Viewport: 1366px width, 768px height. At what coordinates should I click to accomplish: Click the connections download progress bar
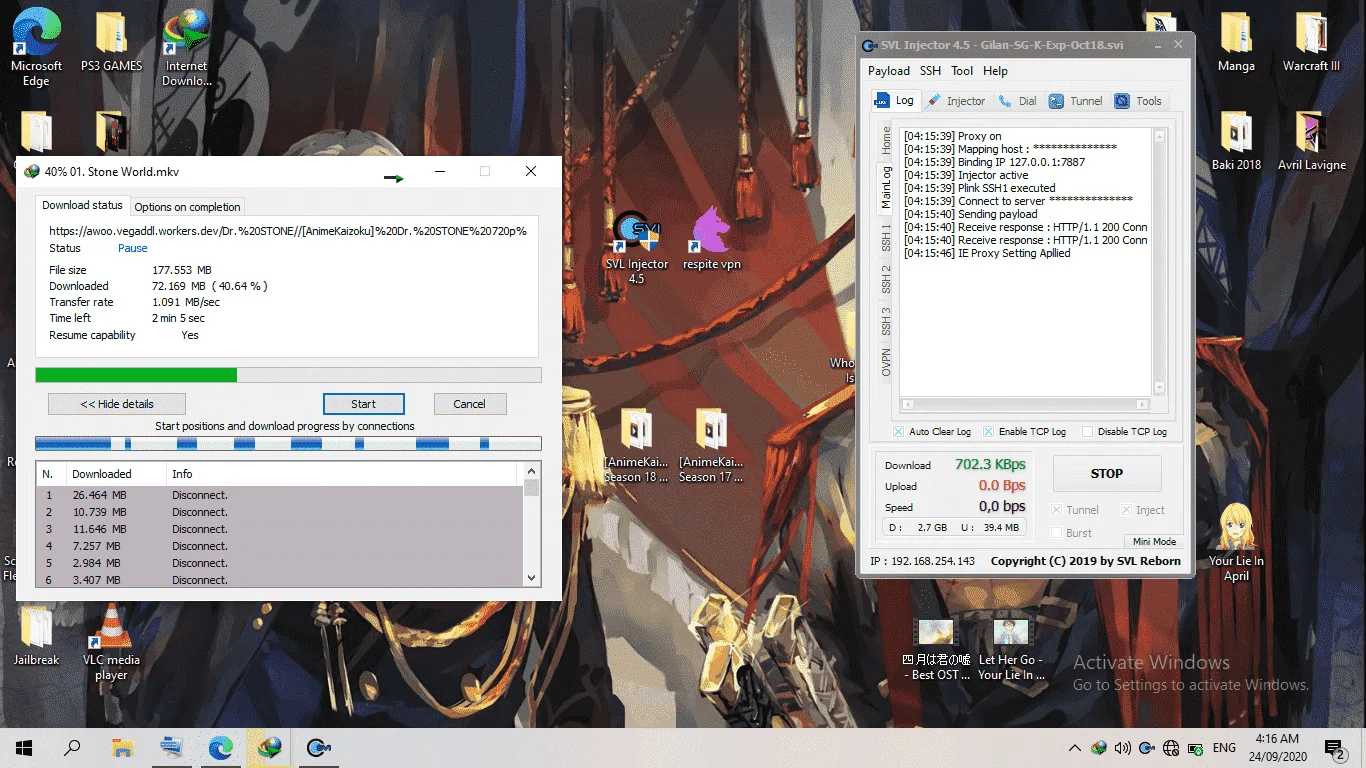[288, 443]
